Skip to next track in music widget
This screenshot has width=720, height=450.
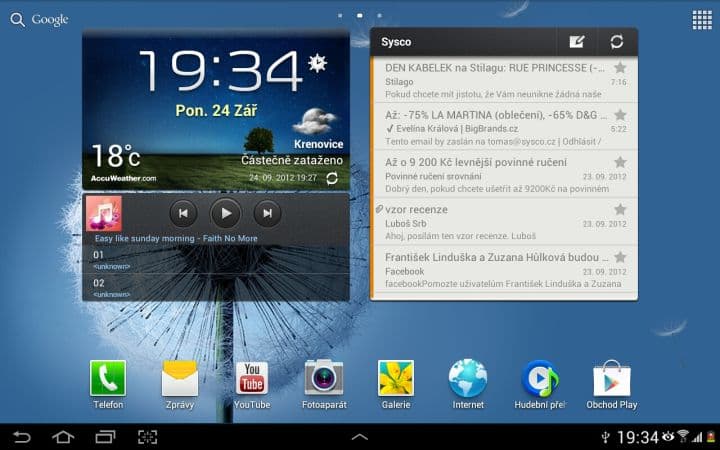pos(267,212)
